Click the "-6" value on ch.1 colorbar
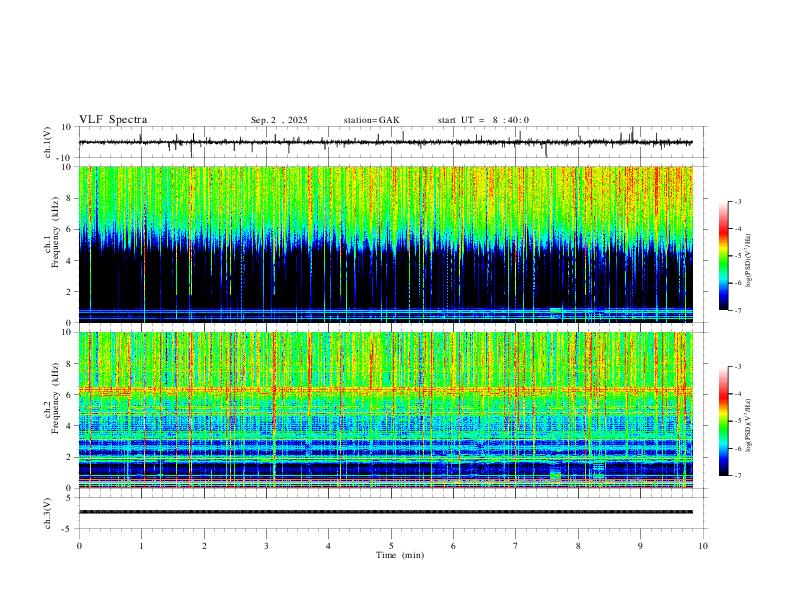Viewport: 792px width, 612px height. click(738, 283)
